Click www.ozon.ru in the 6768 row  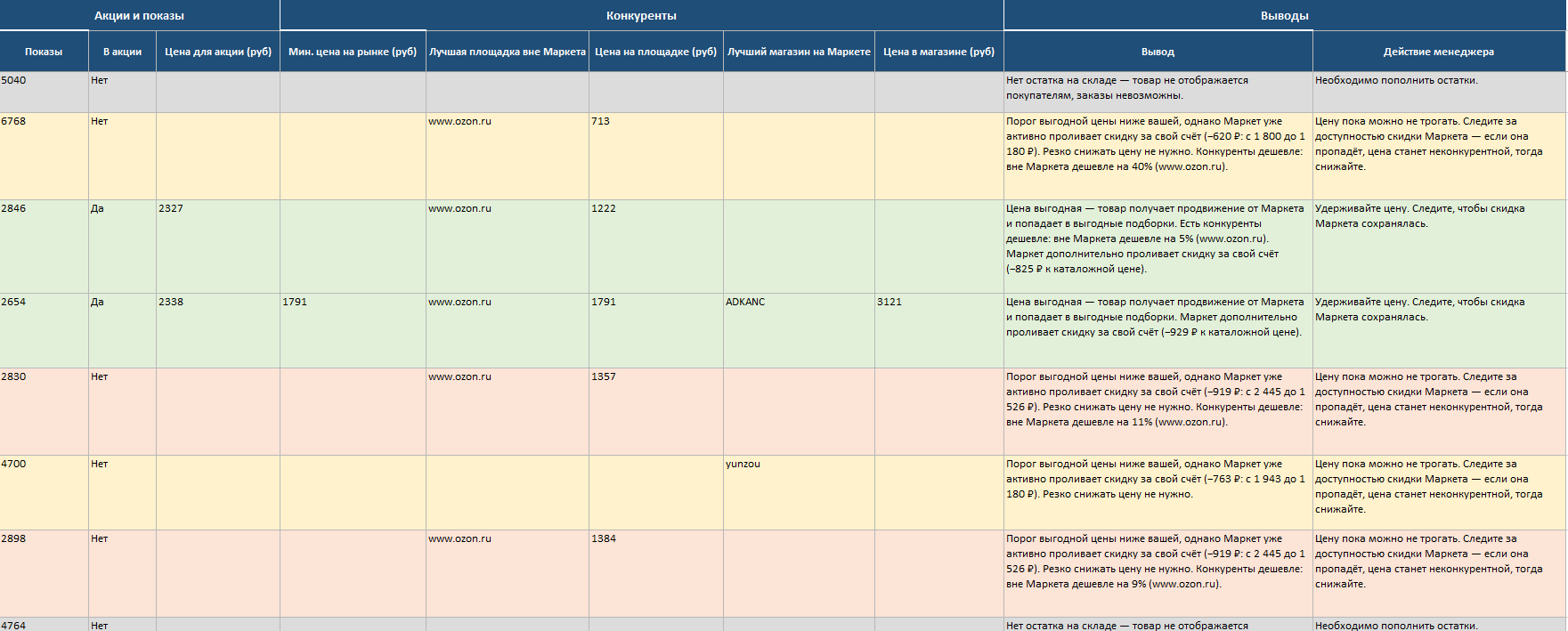(508, 156)
